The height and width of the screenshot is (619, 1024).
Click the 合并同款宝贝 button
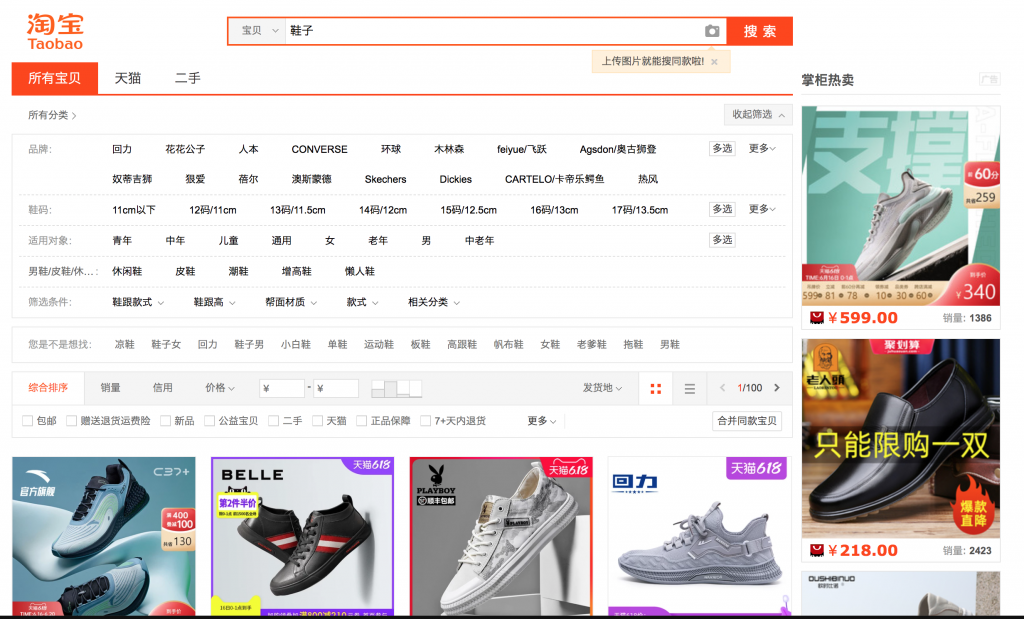[x=747, y=421]
